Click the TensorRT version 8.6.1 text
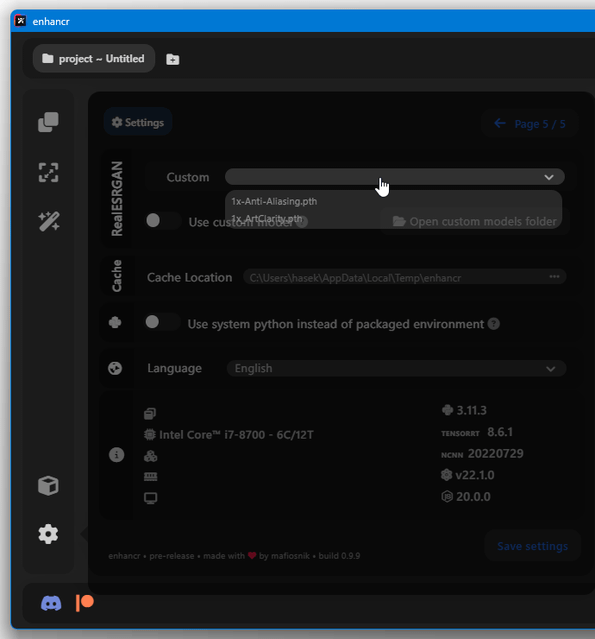This screenshot has width=595, height=639. coord(500,432)
